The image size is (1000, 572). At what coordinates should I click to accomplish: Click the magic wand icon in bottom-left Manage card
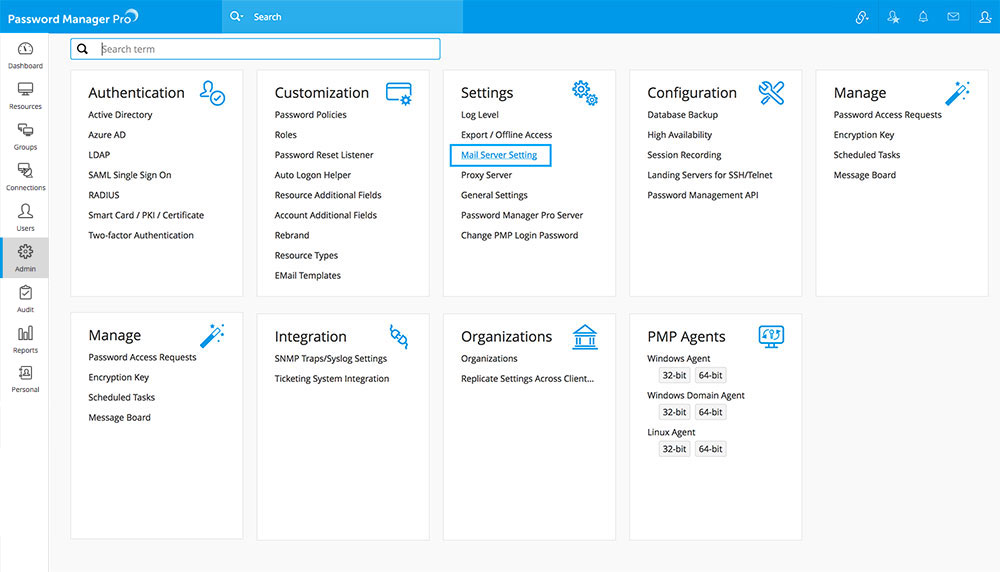212,335
